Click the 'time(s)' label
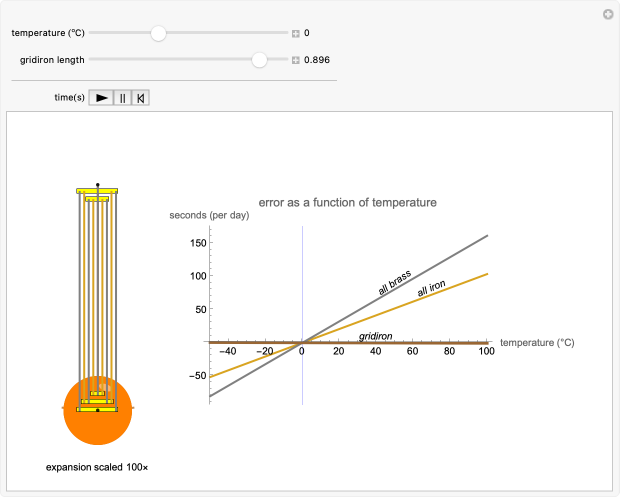 69,97
